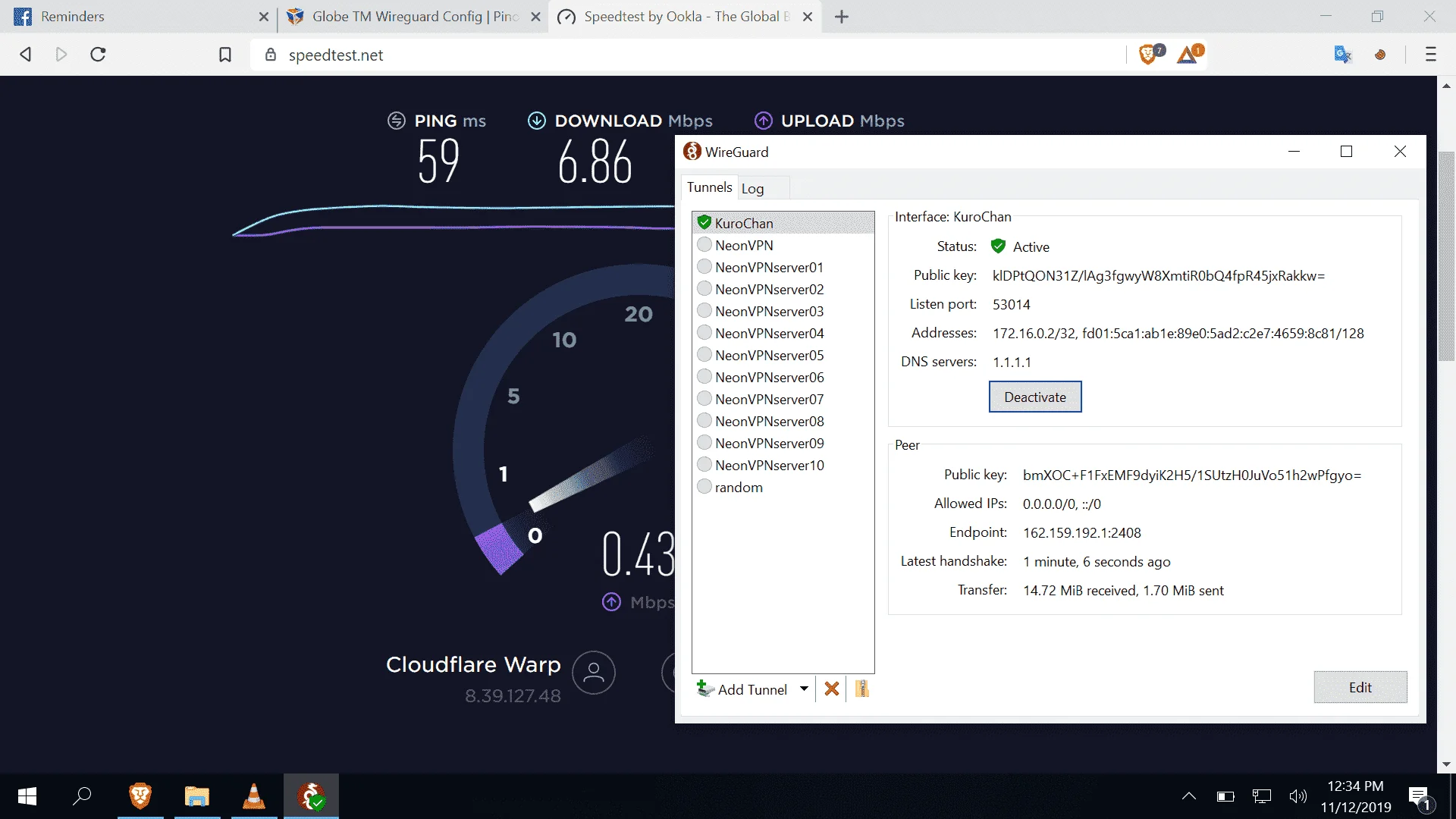This screenshot has width=1456, height=819.
Task: Select the NeonVPNserver04 tunnel
Action: pos(783,333)
